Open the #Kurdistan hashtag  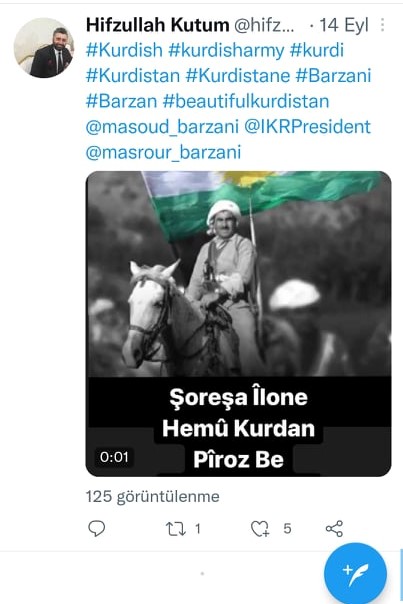coord(133,76)
